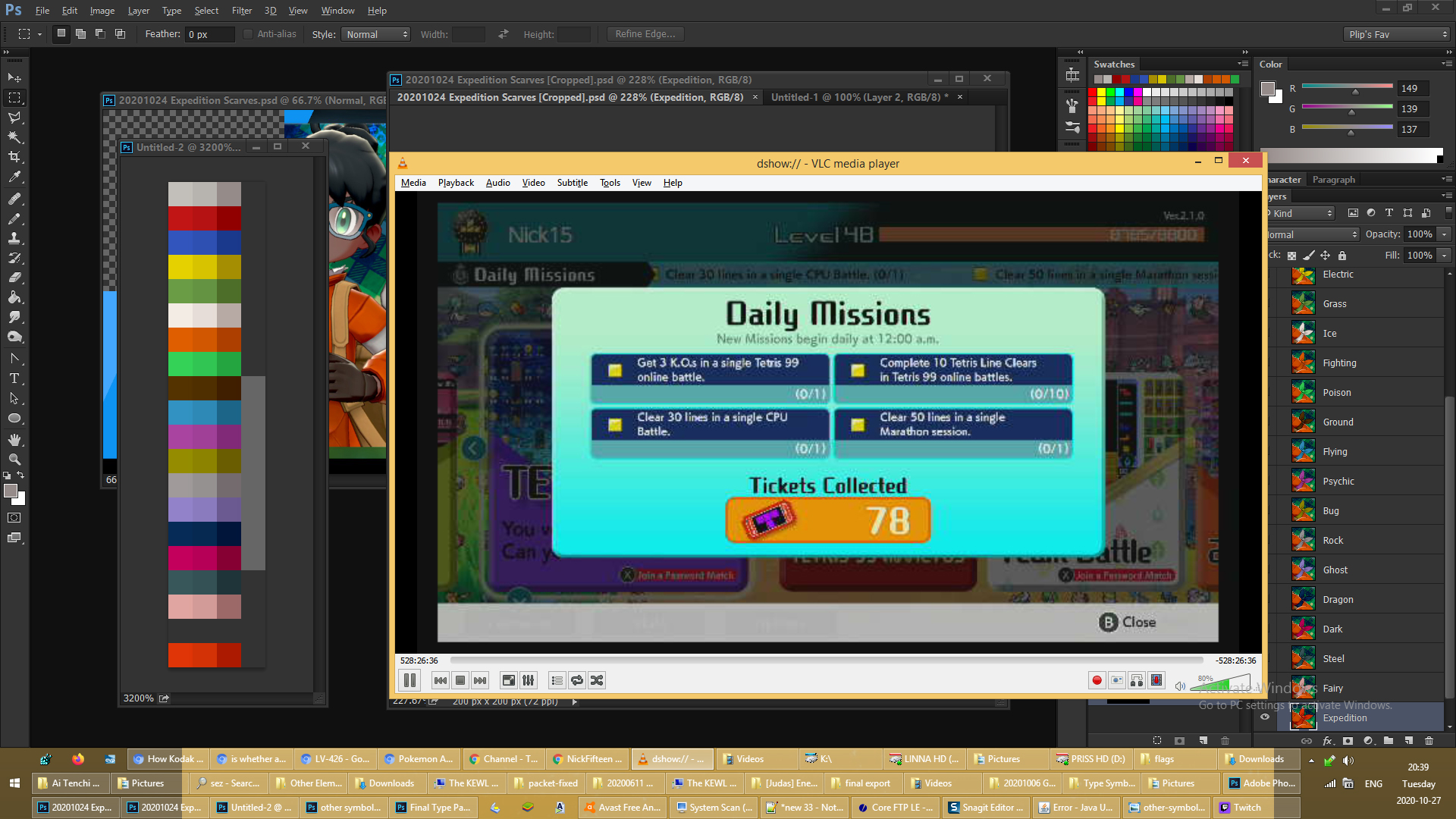Viewport: 1456px width, 819px height.
Task: Open the Kind filter dropdown in Layers
Action: tap(1301, 213)
